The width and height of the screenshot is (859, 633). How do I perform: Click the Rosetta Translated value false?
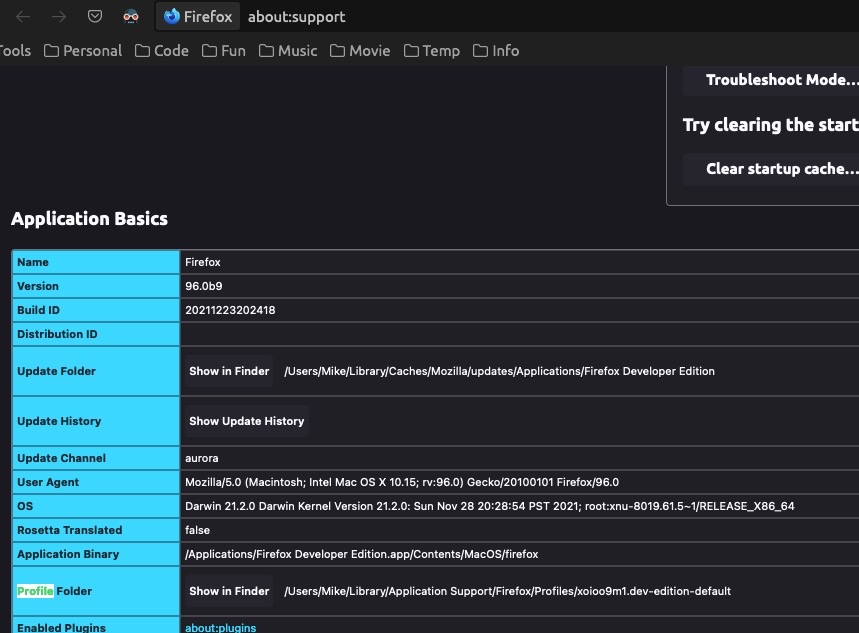coord(197,531)
